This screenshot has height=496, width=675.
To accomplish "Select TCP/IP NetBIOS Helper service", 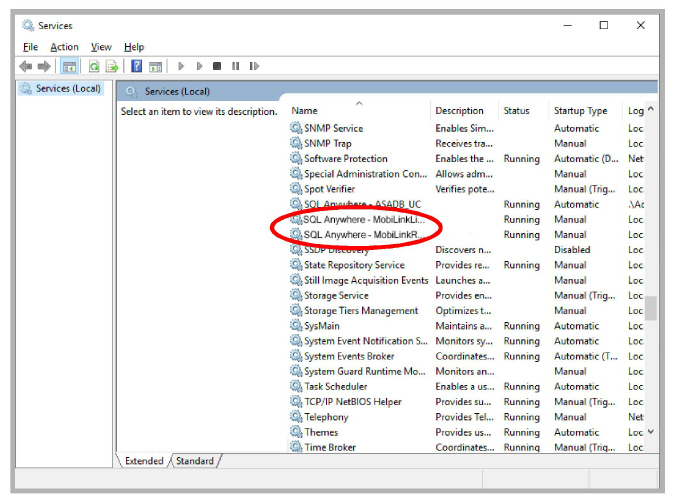I will point(353,401).
